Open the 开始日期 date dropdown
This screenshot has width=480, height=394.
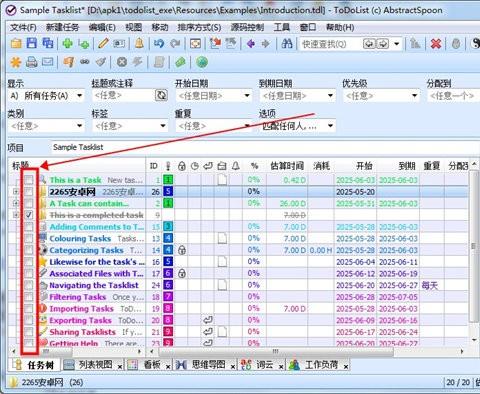click(x=247, y=96)
